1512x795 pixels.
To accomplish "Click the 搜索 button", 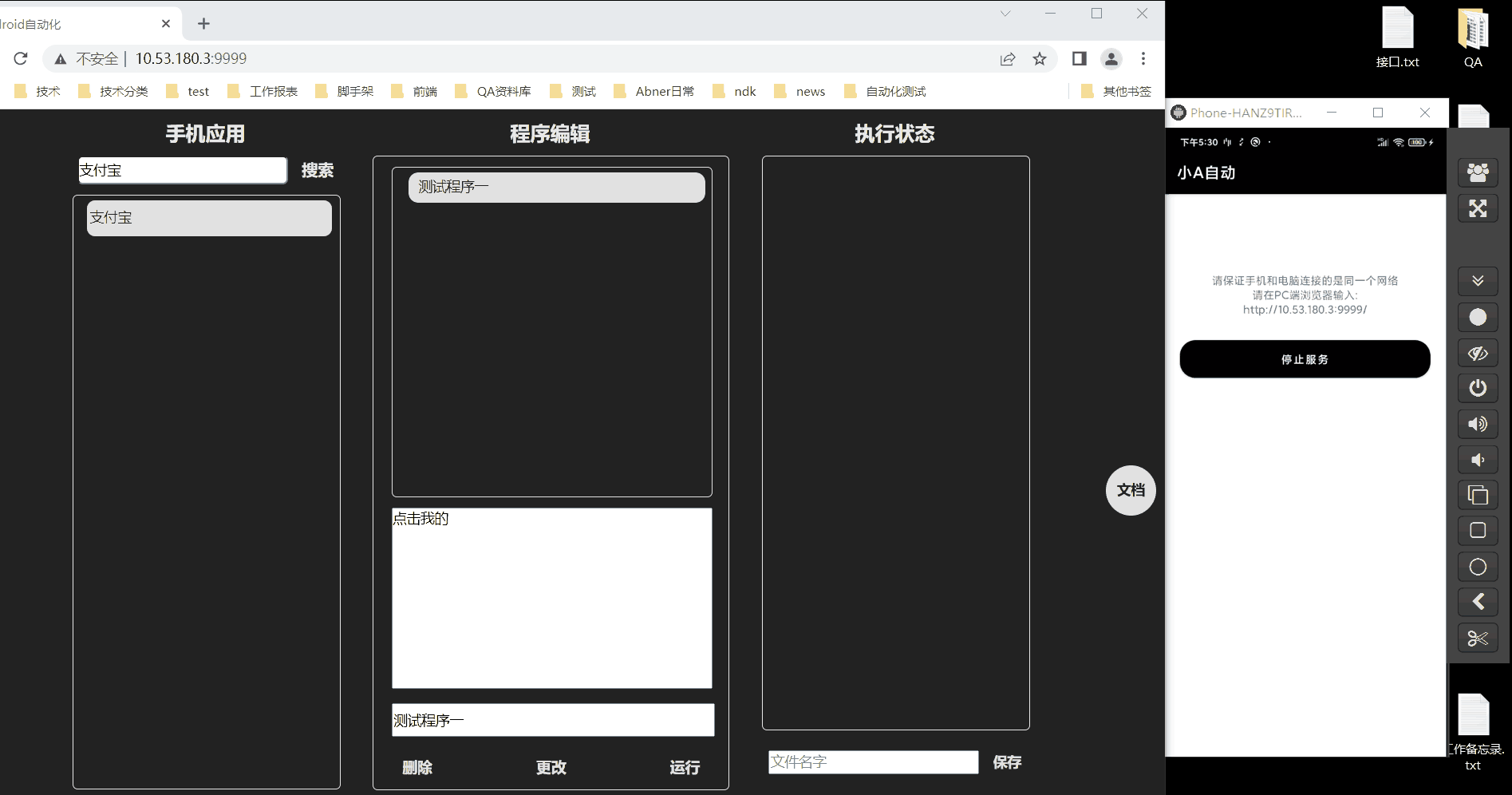I will click(x=318, y=170).
